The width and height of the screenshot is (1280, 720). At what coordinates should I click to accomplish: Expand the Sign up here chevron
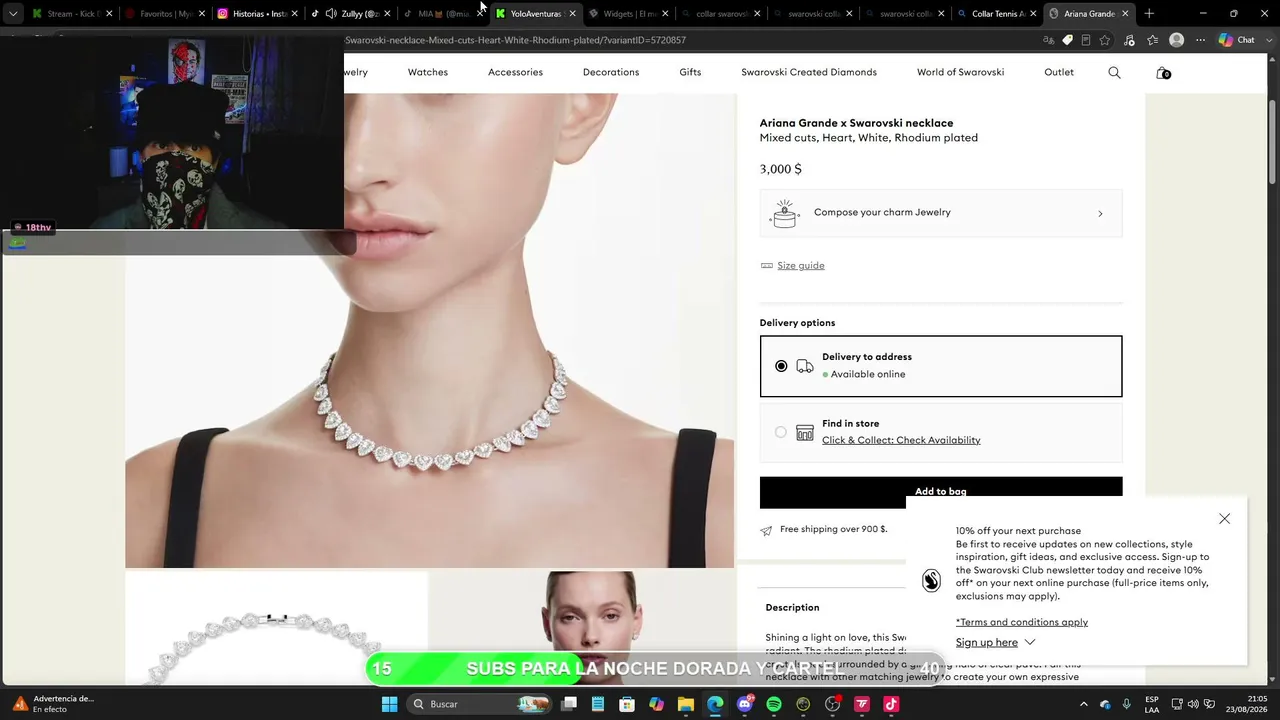(x=1030, y=642)
